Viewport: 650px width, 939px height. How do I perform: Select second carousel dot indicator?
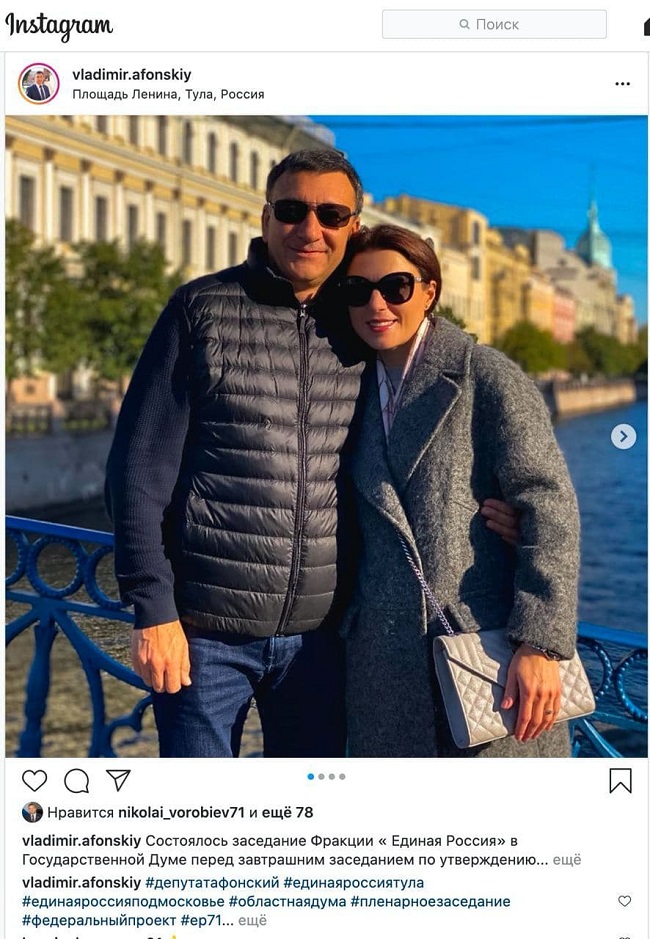[x=321, y=777]
